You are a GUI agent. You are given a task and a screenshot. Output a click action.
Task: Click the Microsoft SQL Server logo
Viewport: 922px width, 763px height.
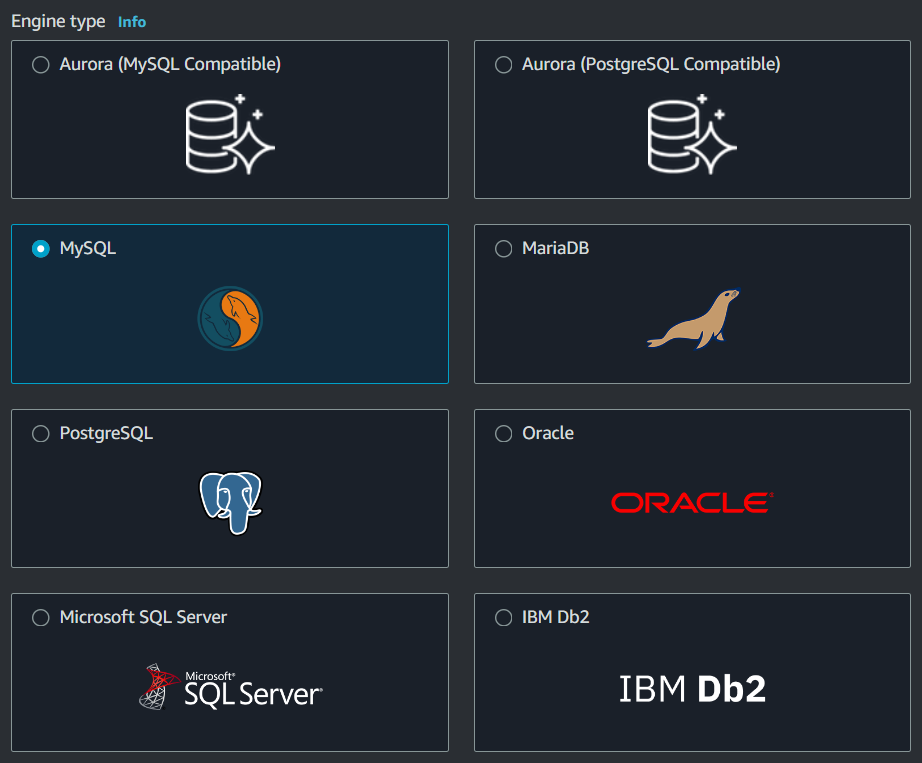[x=230, y=687]
